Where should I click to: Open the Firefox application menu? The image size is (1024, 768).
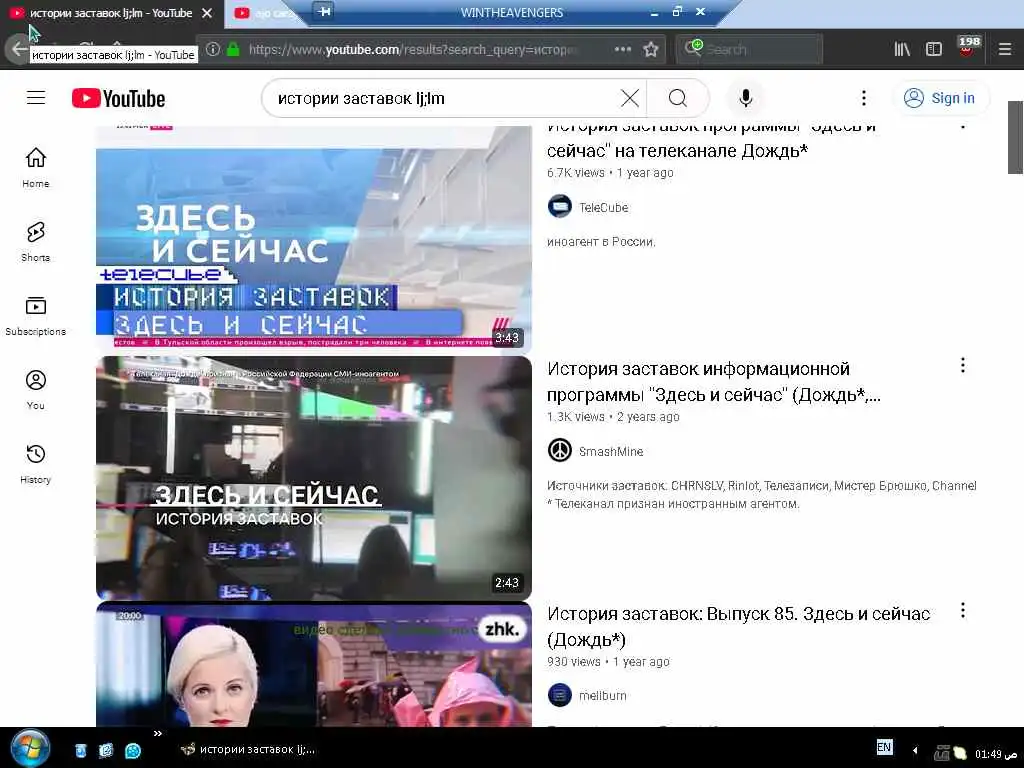tap(1004, 49)
